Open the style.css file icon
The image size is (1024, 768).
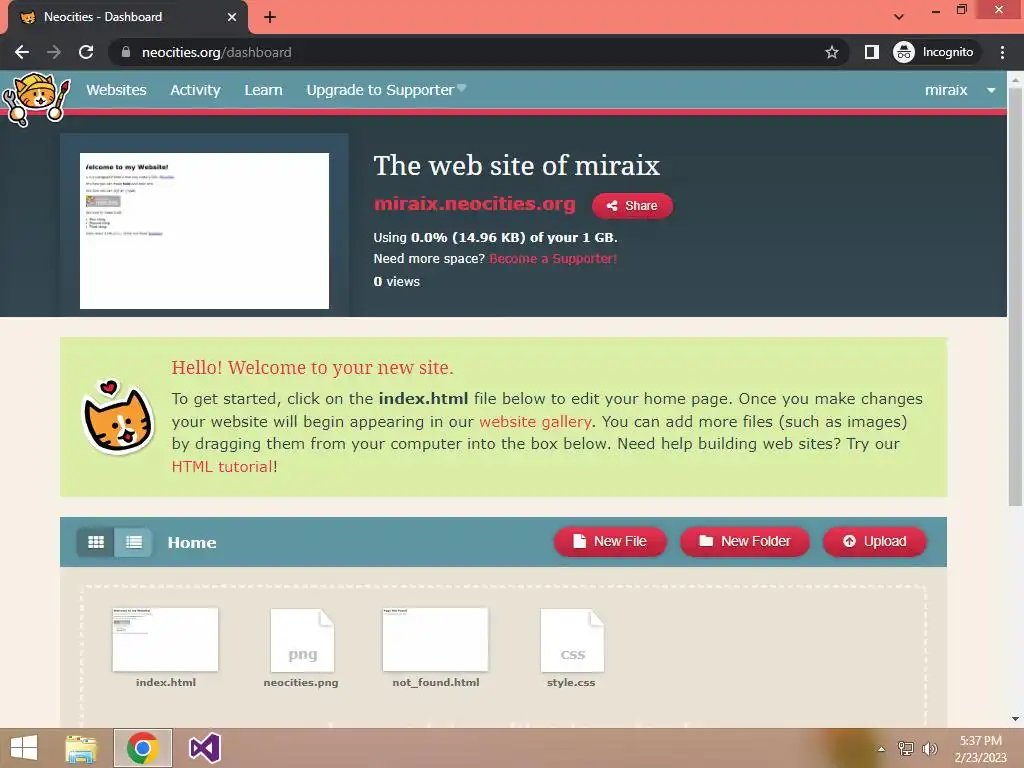pos(572,640)
